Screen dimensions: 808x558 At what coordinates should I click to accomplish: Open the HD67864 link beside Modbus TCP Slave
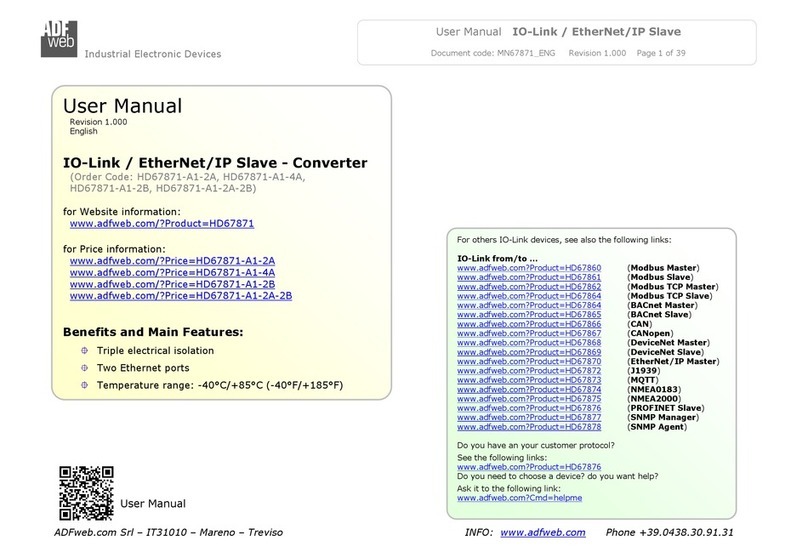(x=529, y=296)
